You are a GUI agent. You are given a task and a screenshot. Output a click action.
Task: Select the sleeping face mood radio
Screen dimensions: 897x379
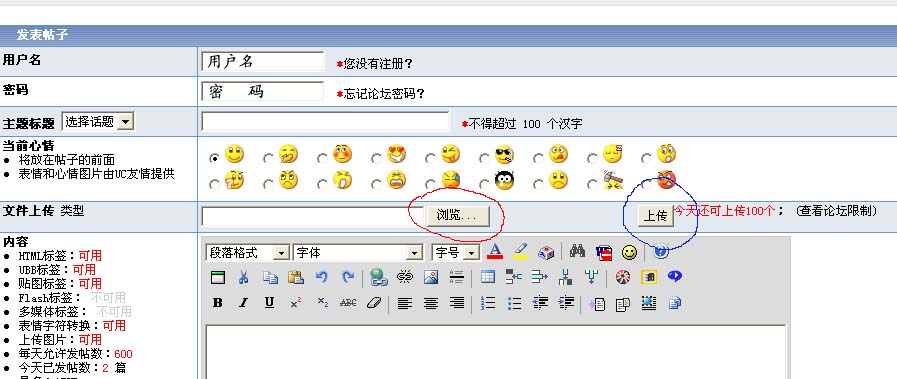(x=592, y=158)
